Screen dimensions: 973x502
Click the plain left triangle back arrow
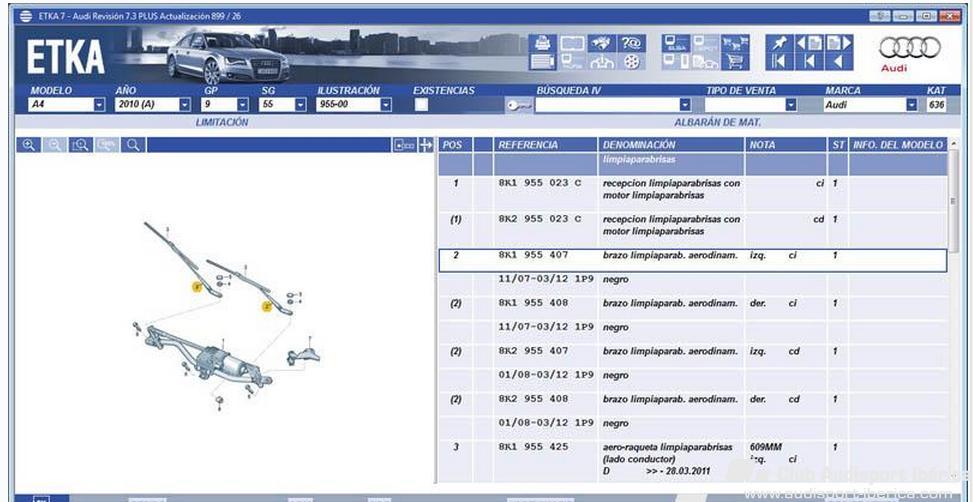tap(839, 61)
